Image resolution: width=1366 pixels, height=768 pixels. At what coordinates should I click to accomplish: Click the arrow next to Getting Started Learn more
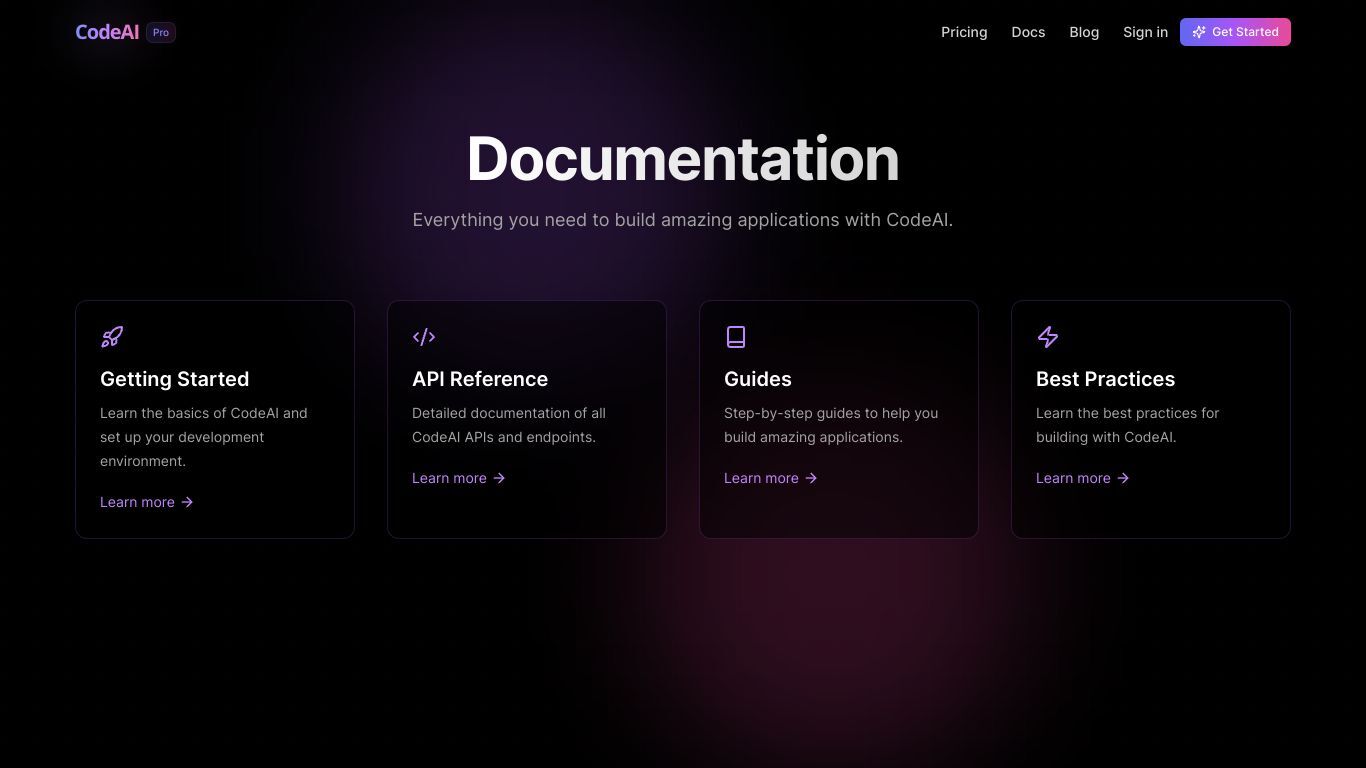187,502
